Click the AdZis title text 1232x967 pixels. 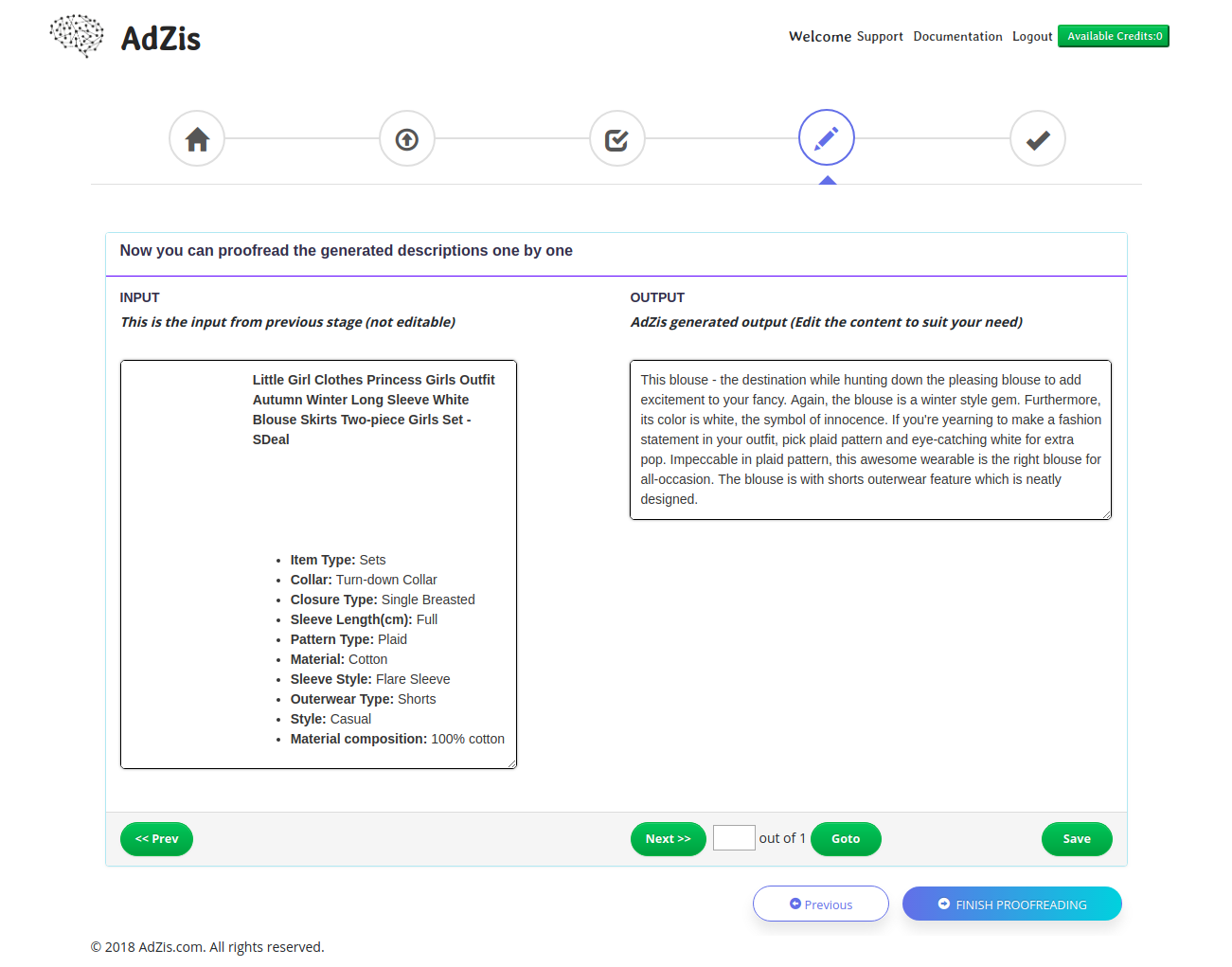(x=161, y=39)
